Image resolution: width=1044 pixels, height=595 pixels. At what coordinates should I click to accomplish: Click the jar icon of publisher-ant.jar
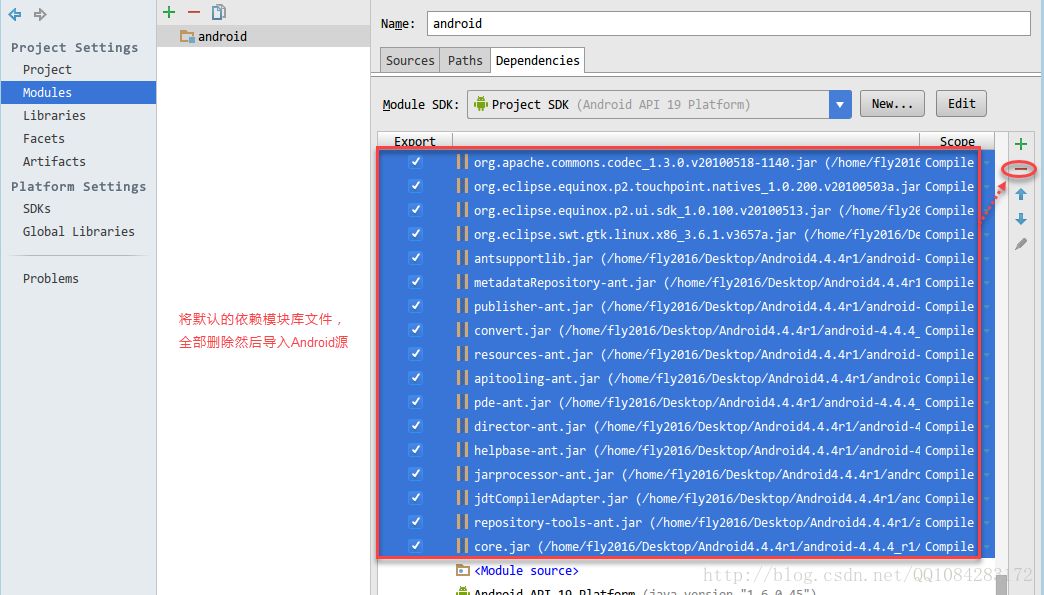(x=462, y=306)
